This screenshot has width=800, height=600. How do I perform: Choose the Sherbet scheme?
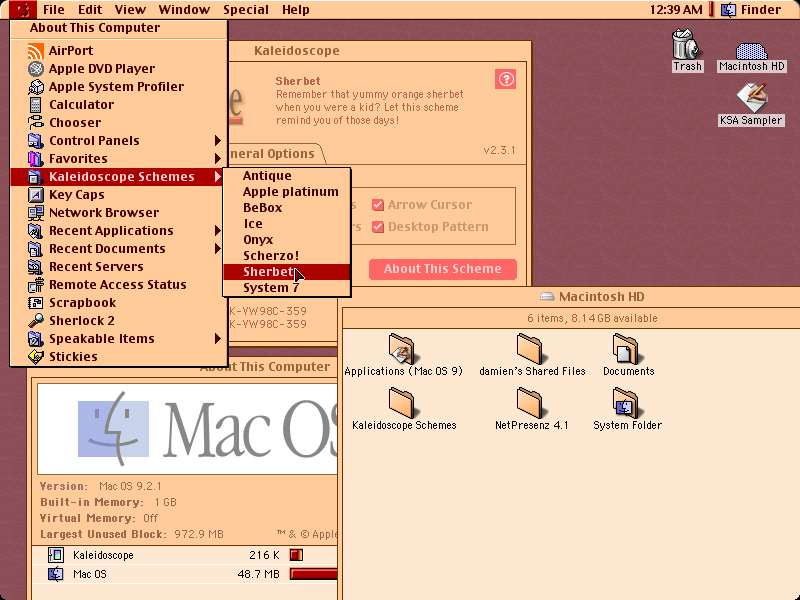[x=287, y=271]
